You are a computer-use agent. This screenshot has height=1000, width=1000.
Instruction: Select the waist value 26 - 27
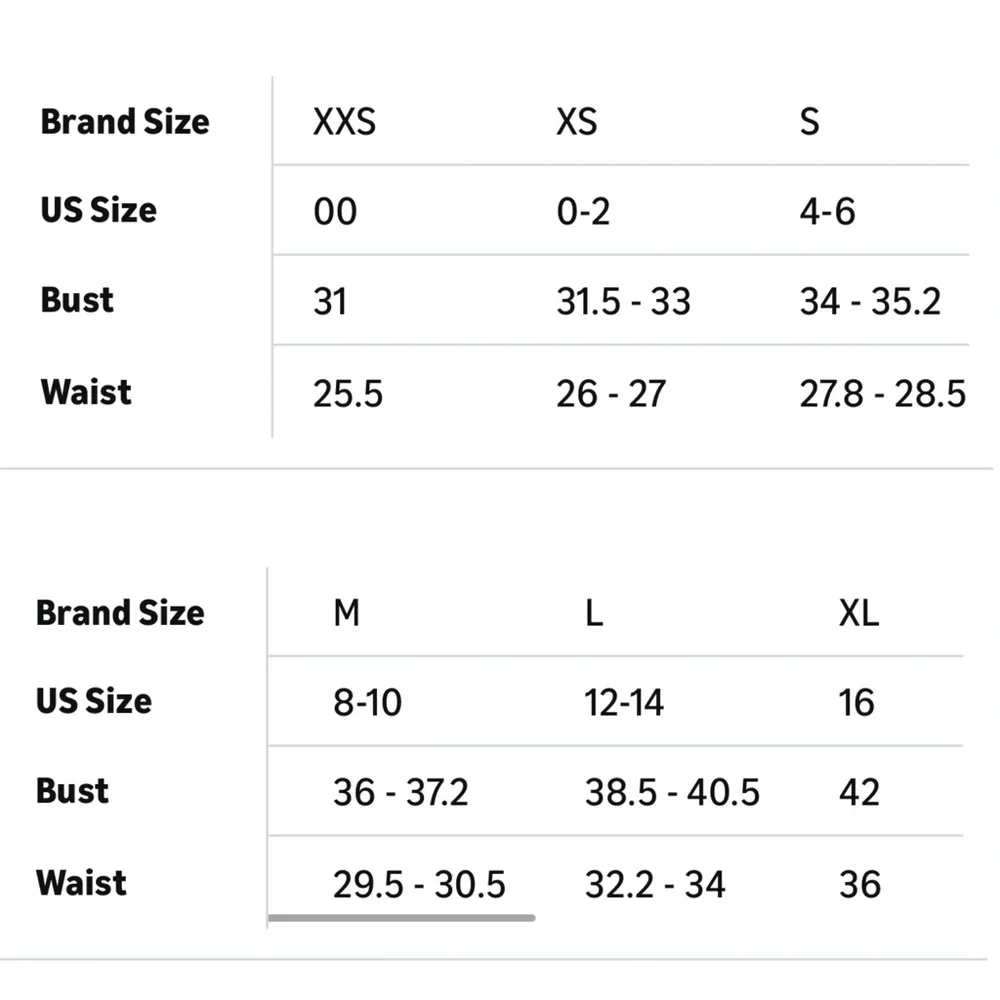611,393
